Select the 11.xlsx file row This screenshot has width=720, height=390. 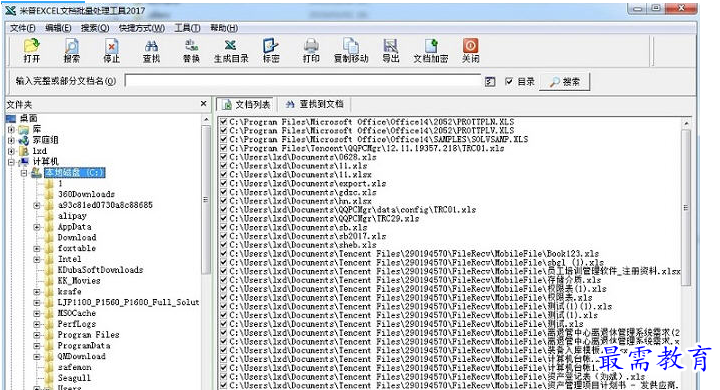(301, 175)
